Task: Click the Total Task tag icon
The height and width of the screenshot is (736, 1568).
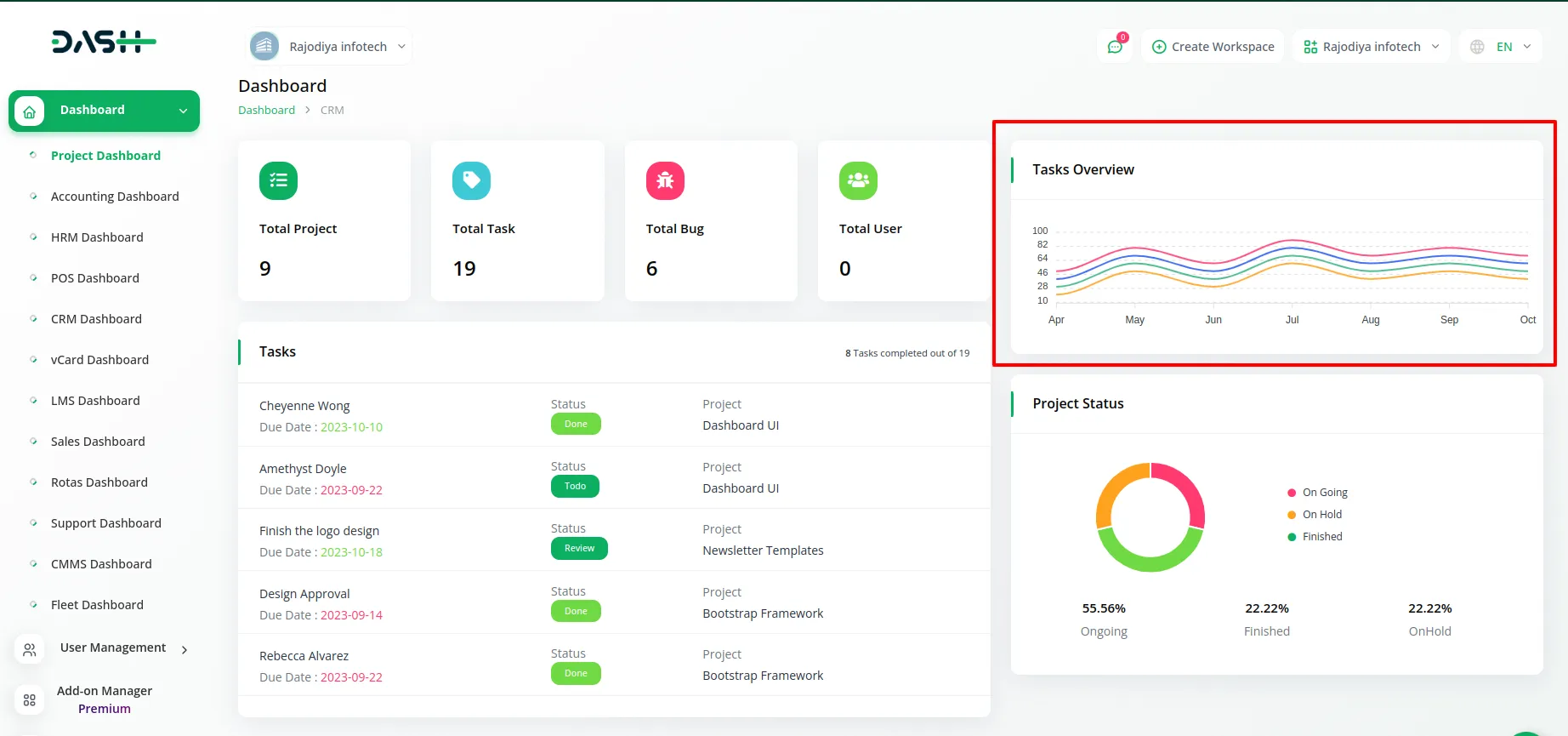Action: click(471, 180)
